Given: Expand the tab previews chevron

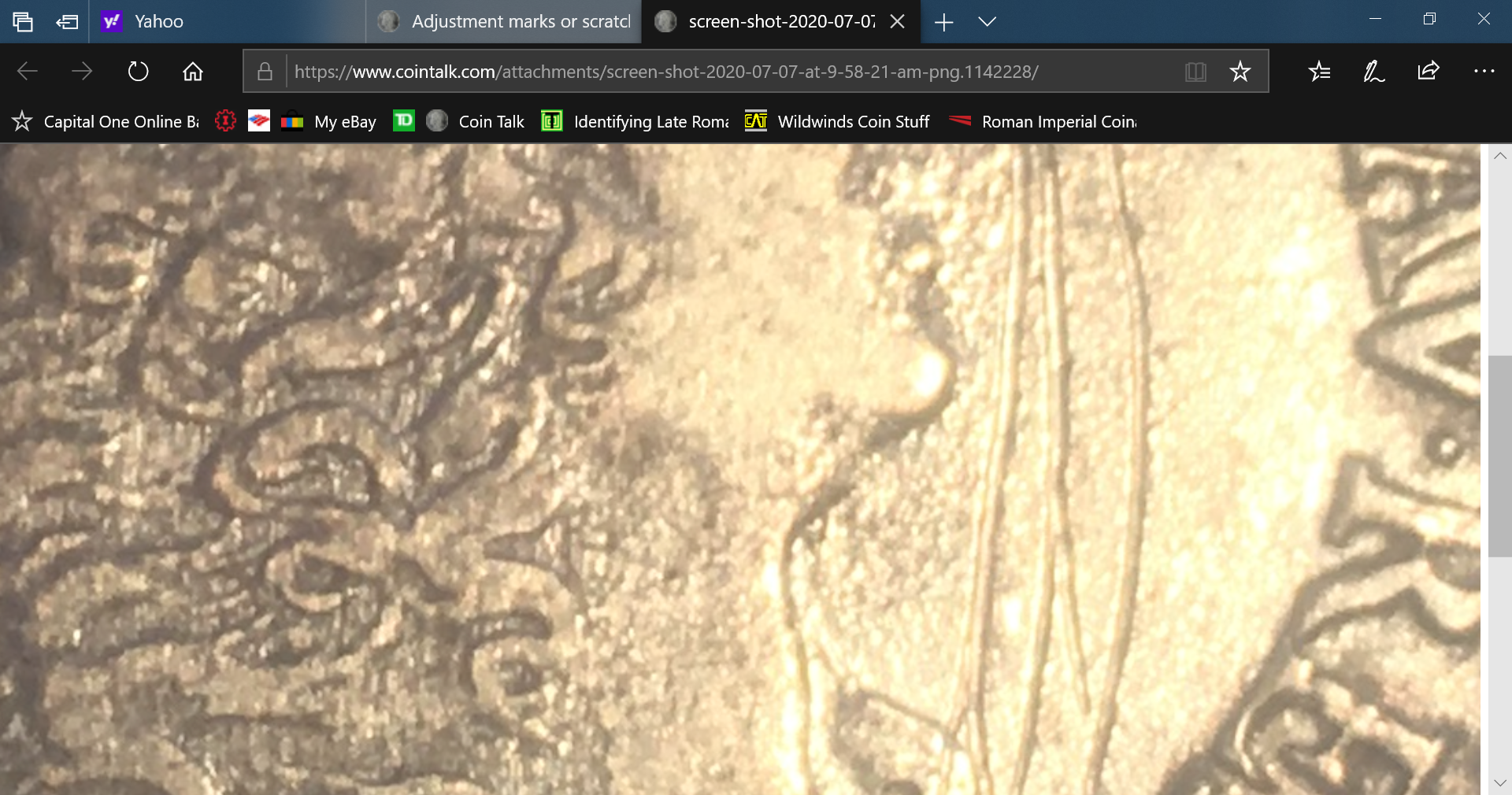Looking at the screenshot, I should [987, 22].
